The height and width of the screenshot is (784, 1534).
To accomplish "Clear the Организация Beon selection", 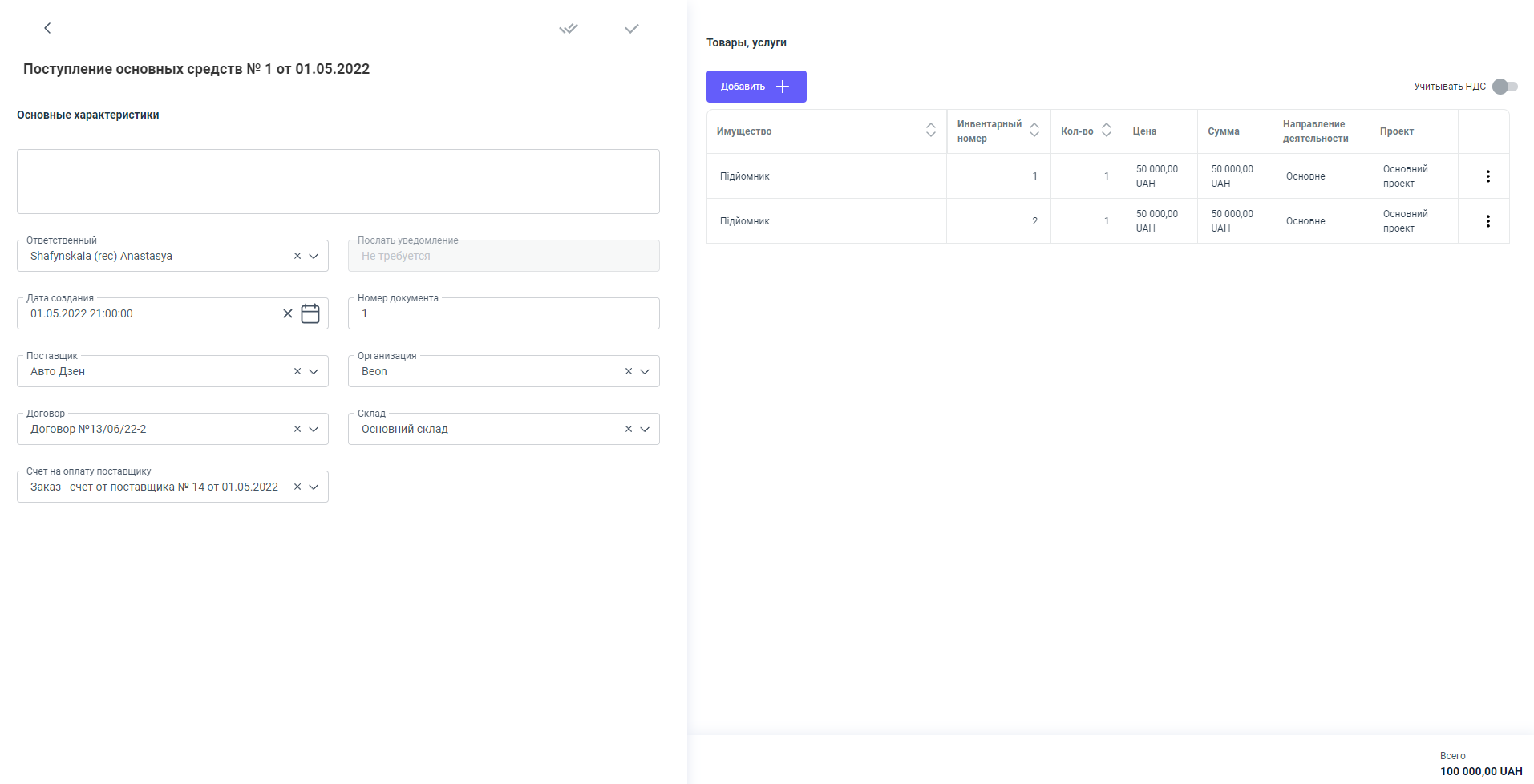I will click(629, 371).
